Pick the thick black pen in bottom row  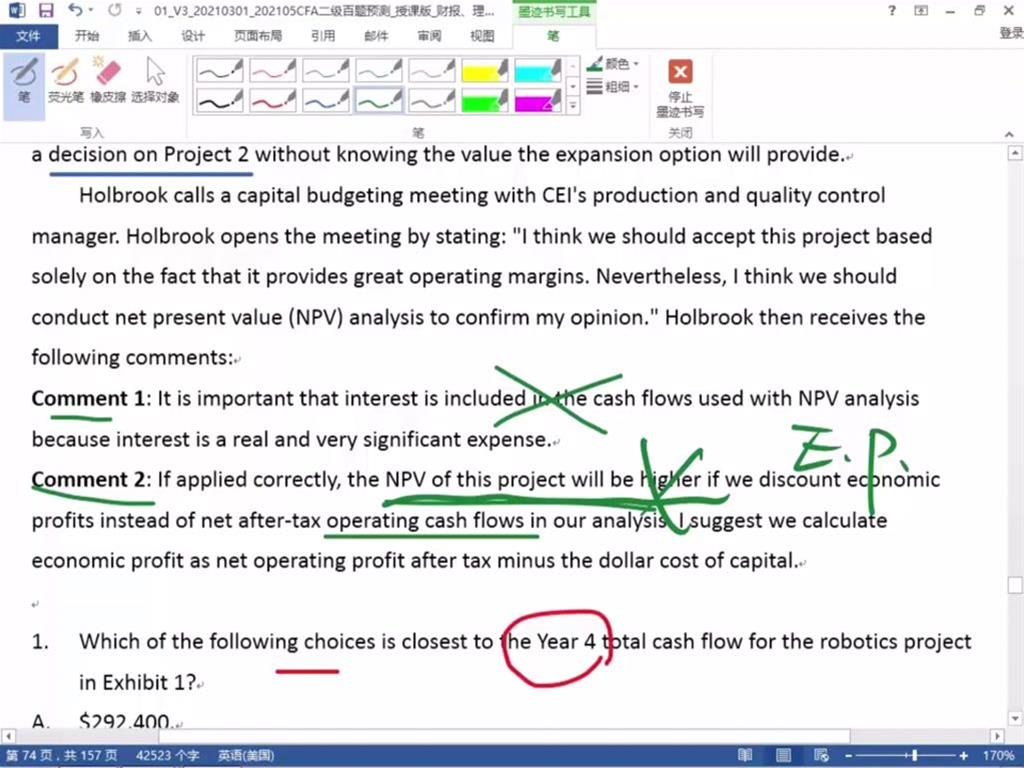[220, 101]
